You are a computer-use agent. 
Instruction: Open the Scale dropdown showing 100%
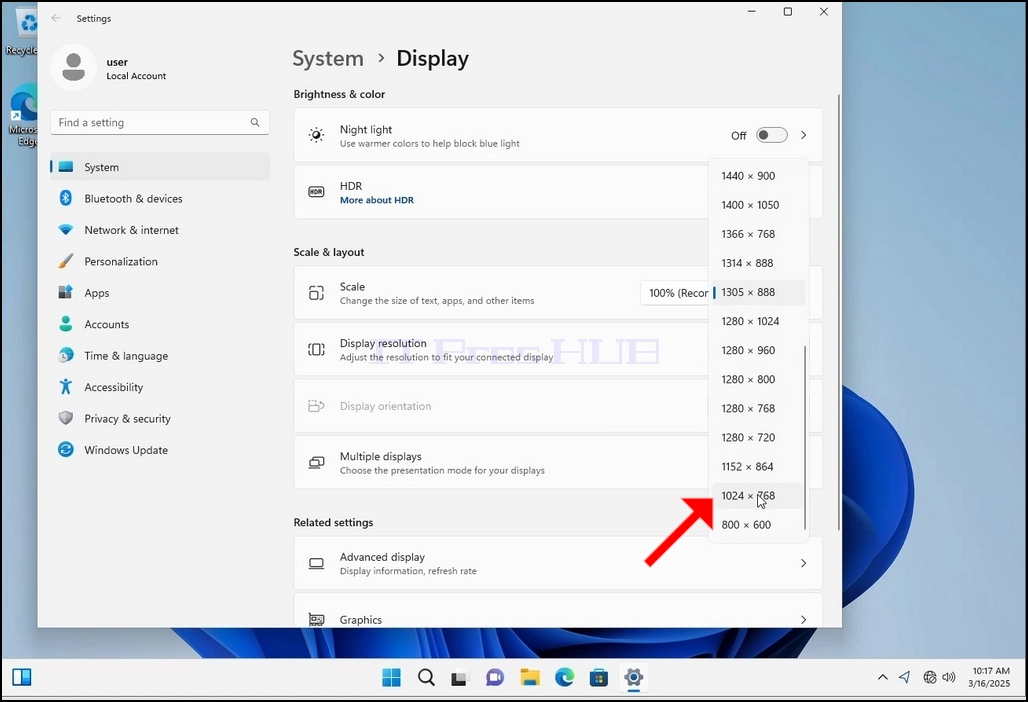tap(677, 293)
